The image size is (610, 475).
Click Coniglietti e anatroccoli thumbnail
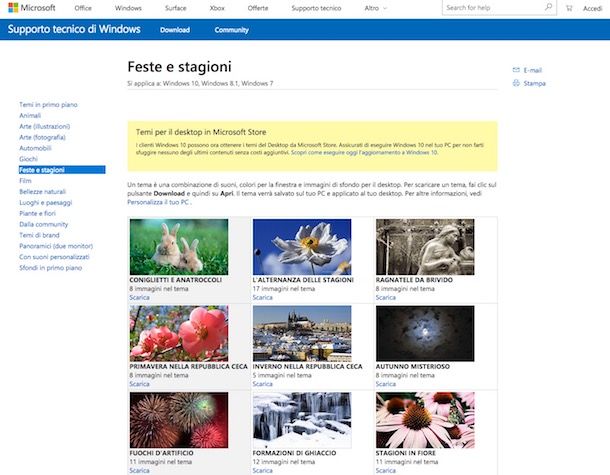coord(179,247)
